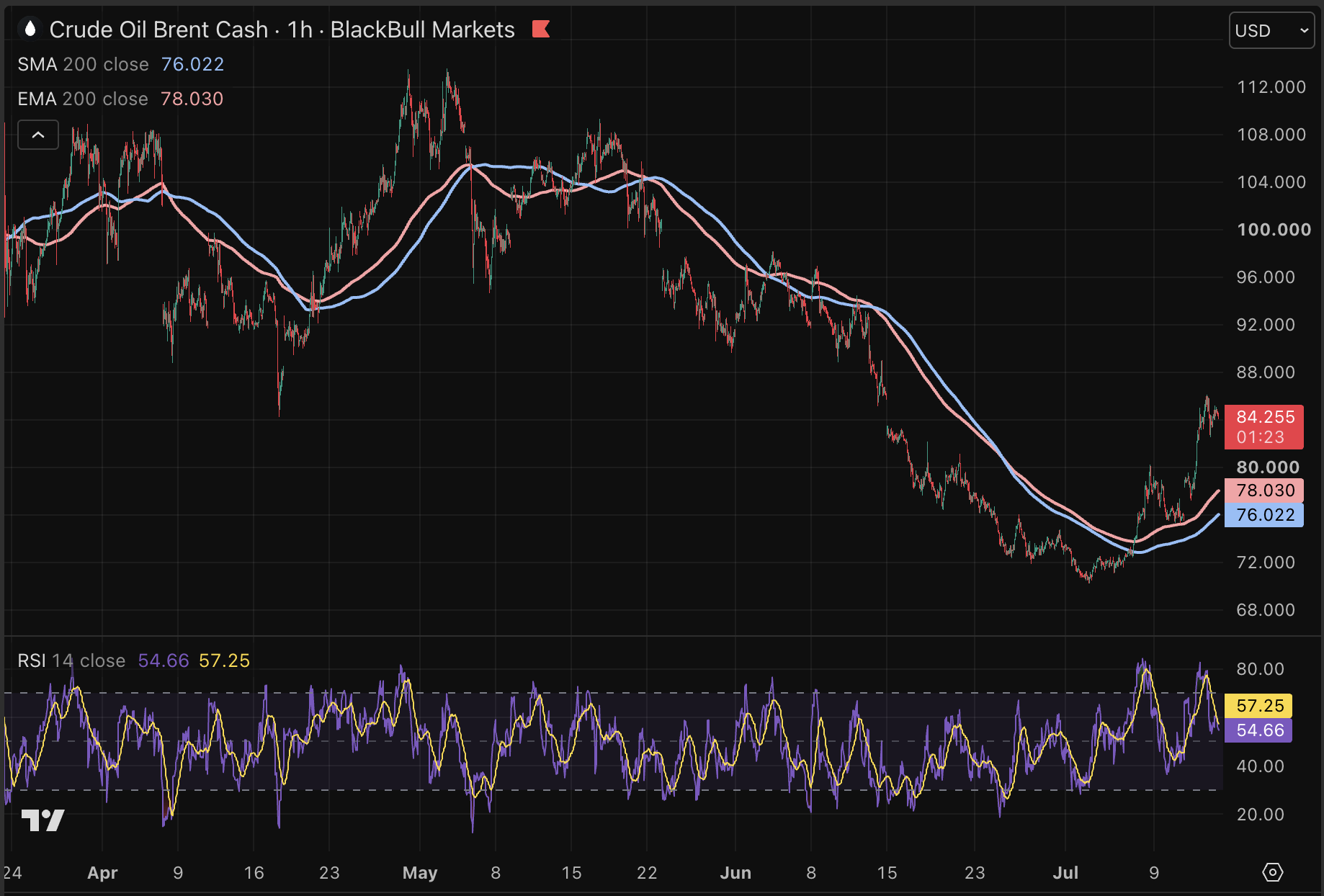Click the 100.000 price axis level
1324x896 pixels.
[x=1274, y=230]
